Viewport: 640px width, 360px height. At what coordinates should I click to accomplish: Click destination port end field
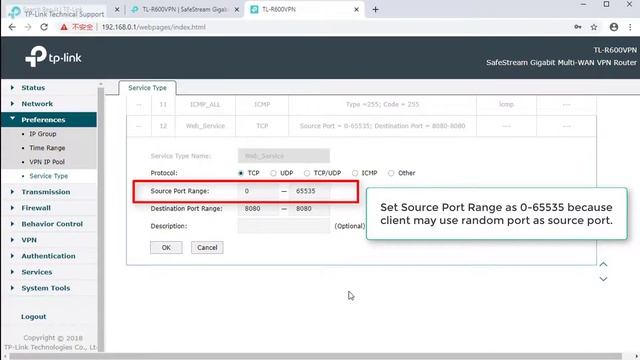pyautogui.click(x=309, y=209)
